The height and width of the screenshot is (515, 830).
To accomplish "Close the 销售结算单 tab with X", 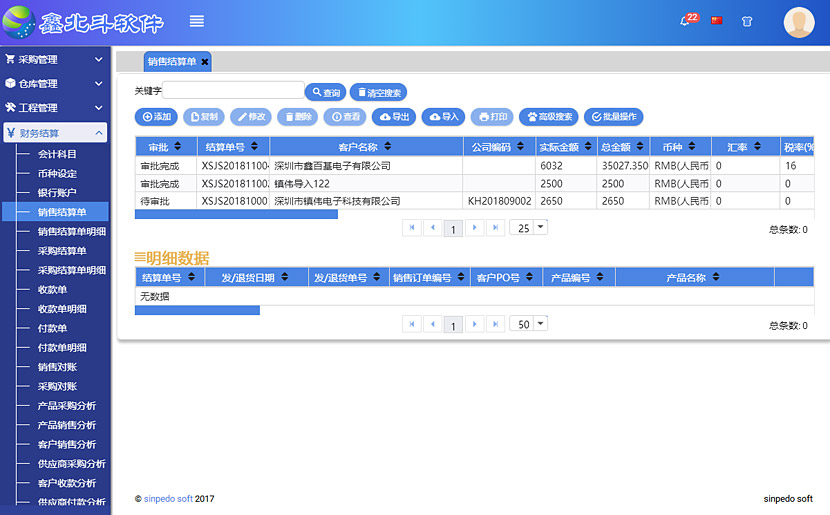I will [x=205, y=62].
